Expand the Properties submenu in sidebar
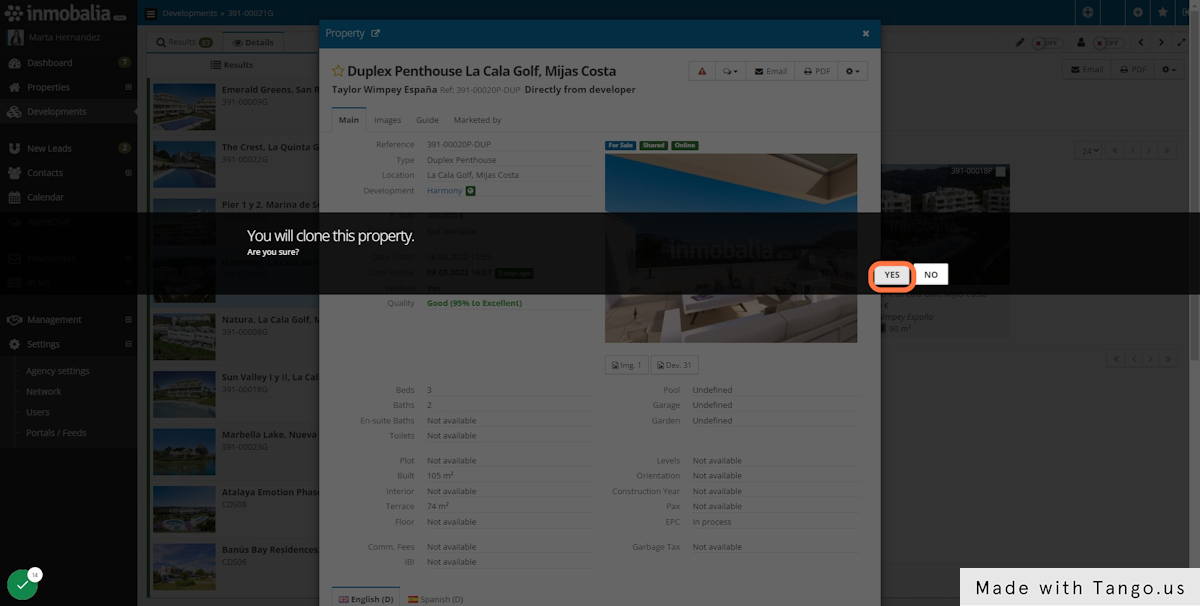This screenshot has height=606, width=1200. coord(128,88)
